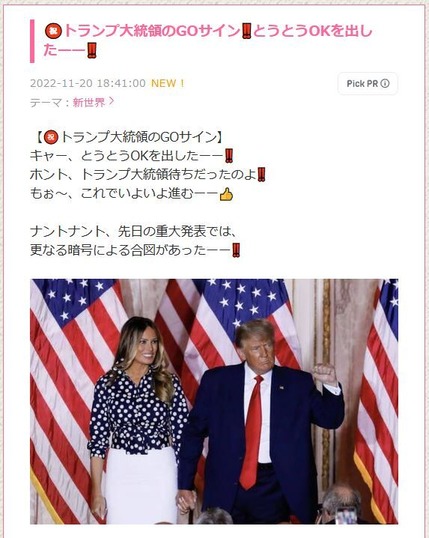Click exclamation emoji after とうとうOKを出したーー in body
This screenshot has height=538, width=429.
coord(229,156)
